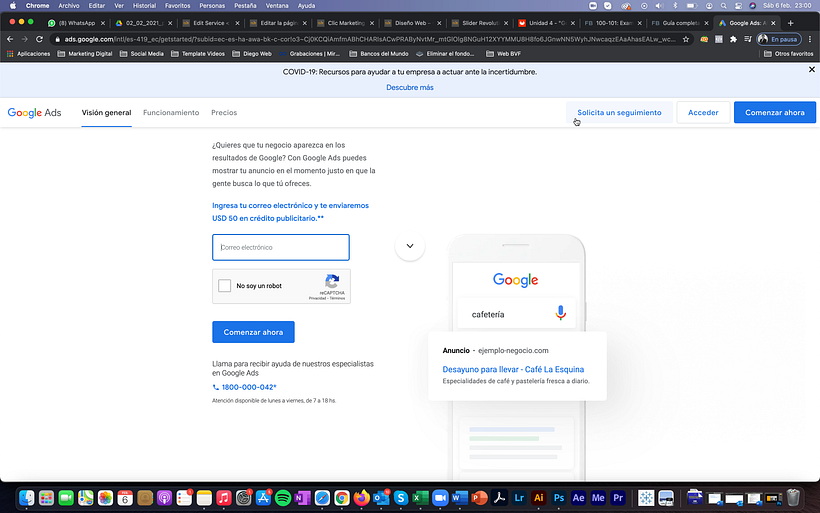Open the 'Otros favoritos' bookmarks folder
The image size is (820, 513).
pyautogui.click(x=788, y=54)
